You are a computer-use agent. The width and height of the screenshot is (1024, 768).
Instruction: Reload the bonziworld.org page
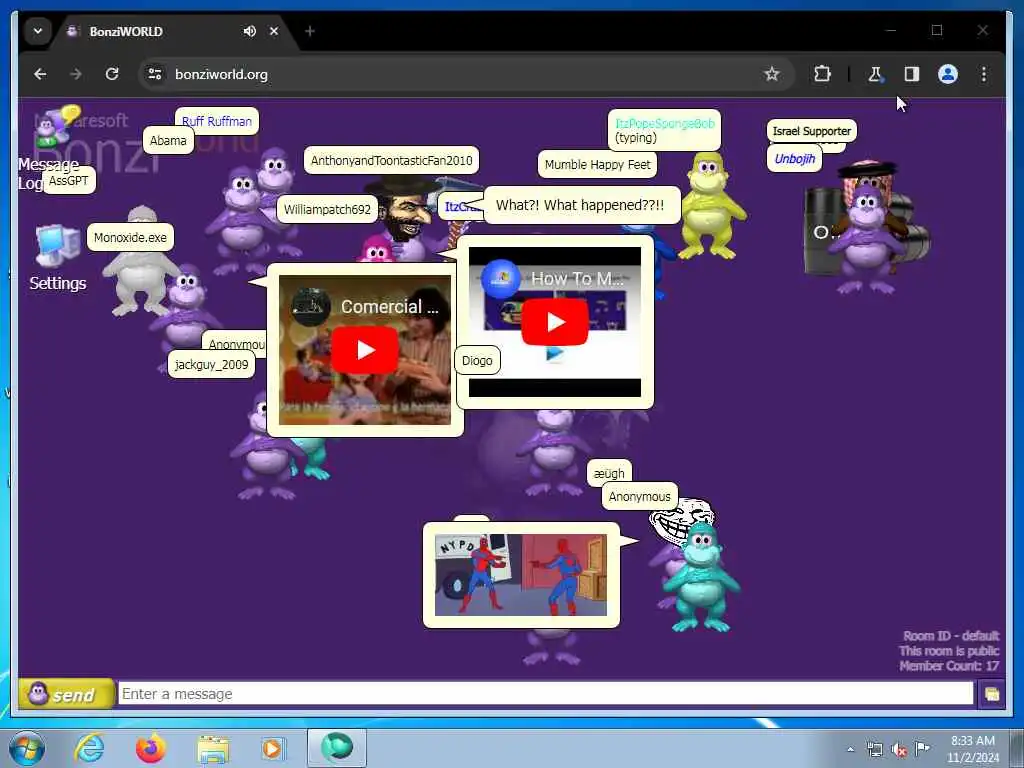112,74
